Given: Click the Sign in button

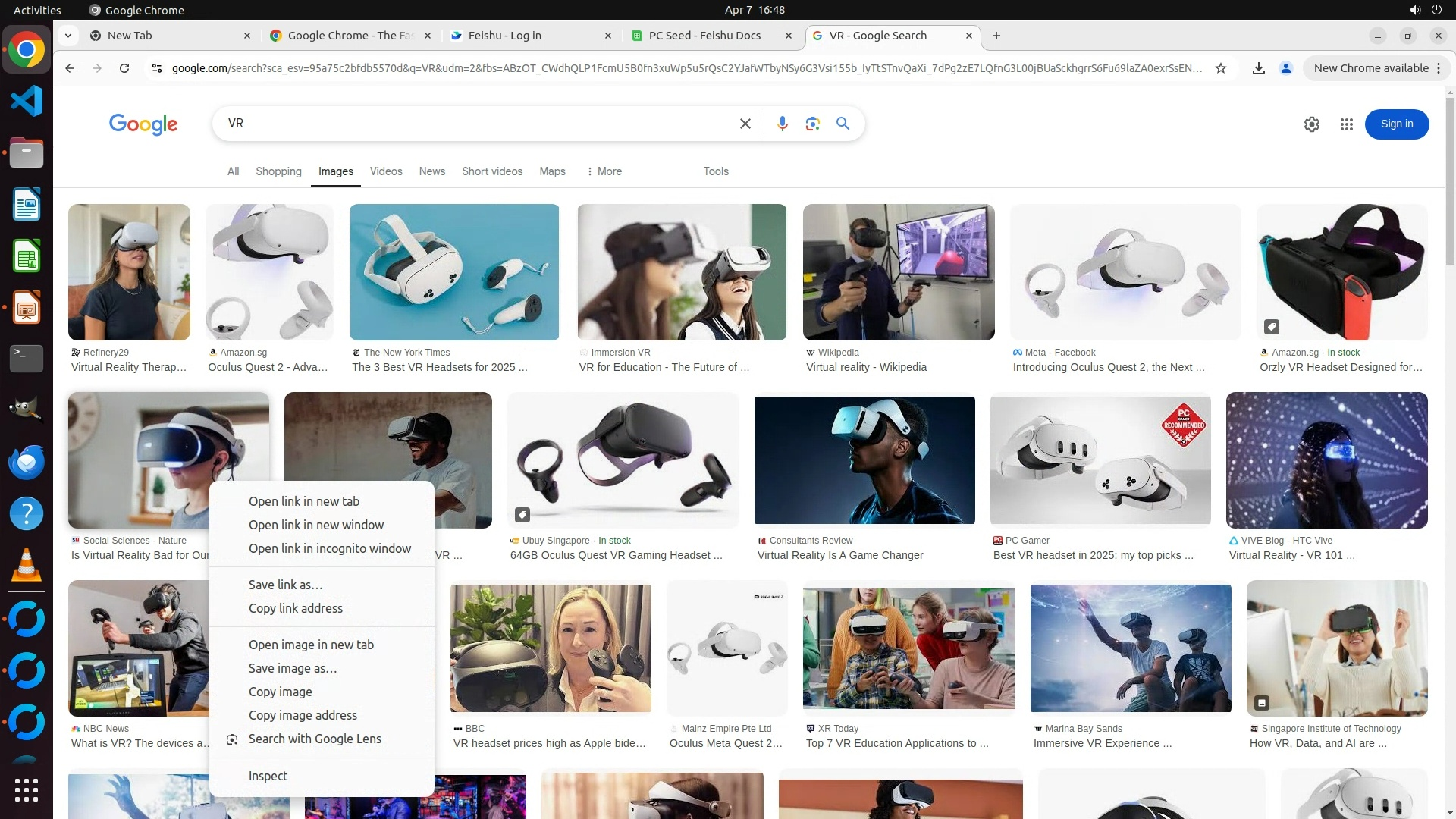Looking at the screenshot, I should pos(1396,124).
